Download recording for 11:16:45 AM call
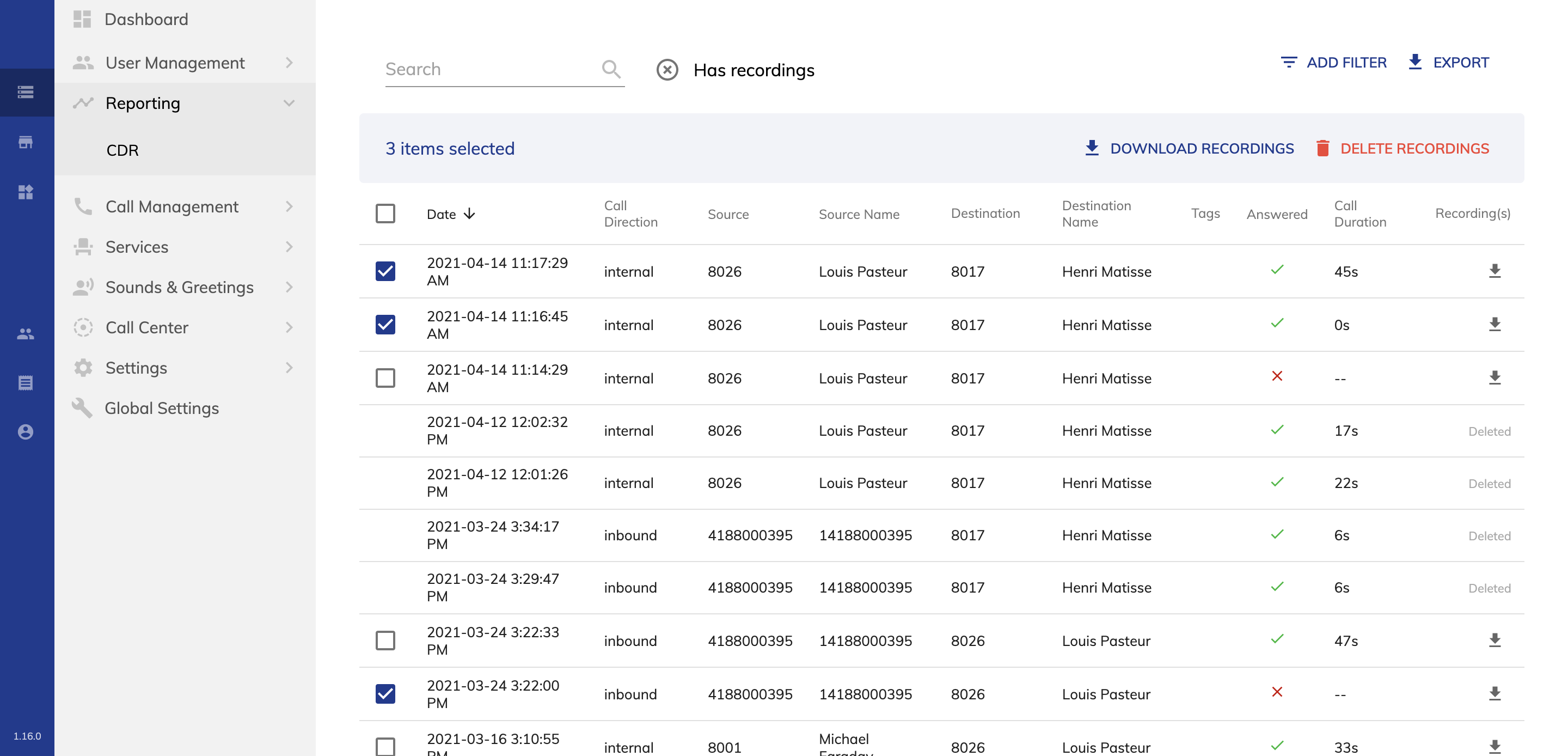This screenshot has height=756, width=1568. 1495,325
